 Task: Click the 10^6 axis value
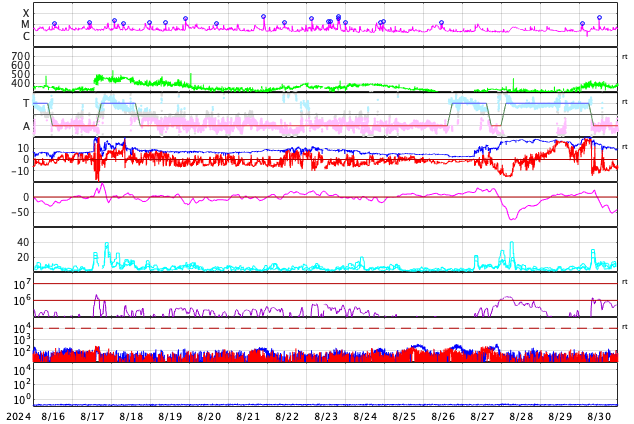pos(21,301)
